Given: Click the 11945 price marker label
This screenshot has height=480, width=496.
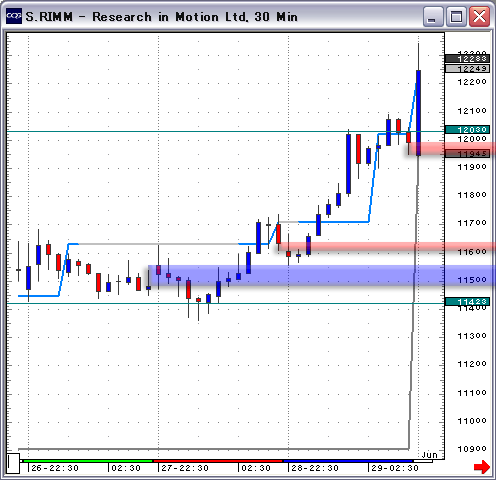Looking at the screenshot, I should tap(467, 154).
